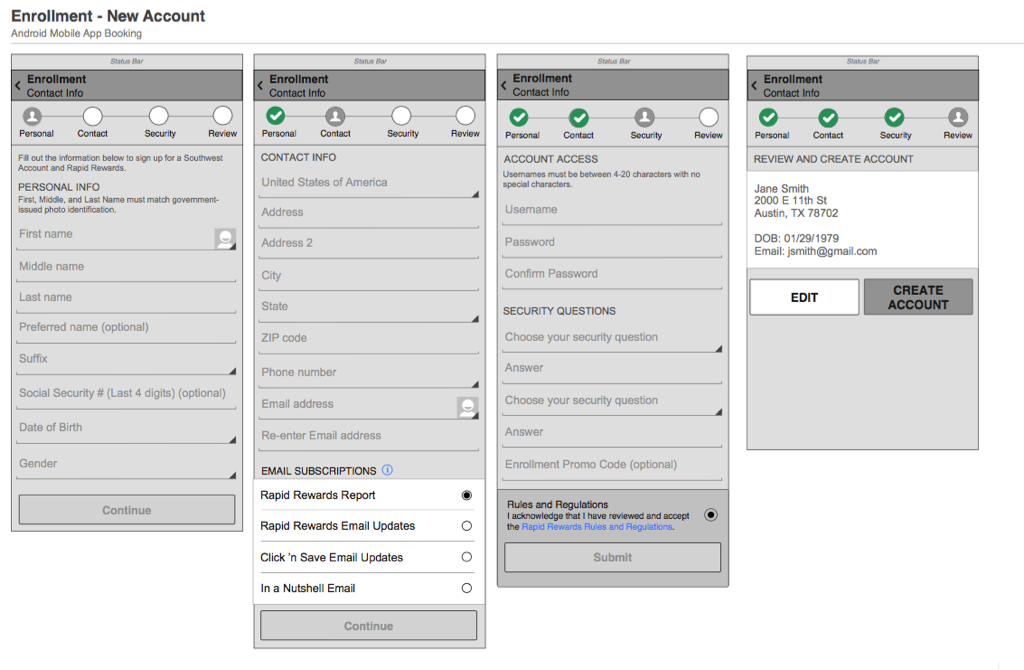Click the contact icon next to Email address

pyautogui.click(x=468, y=407)
